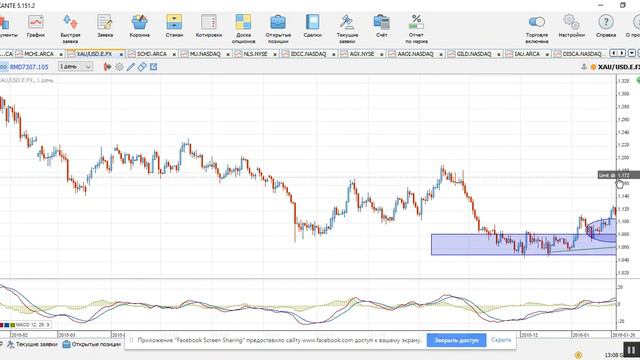Open the Доска опционов option board
Image resolution: width=640 pixels, height=360 pixels.
[x=243, y=29]
